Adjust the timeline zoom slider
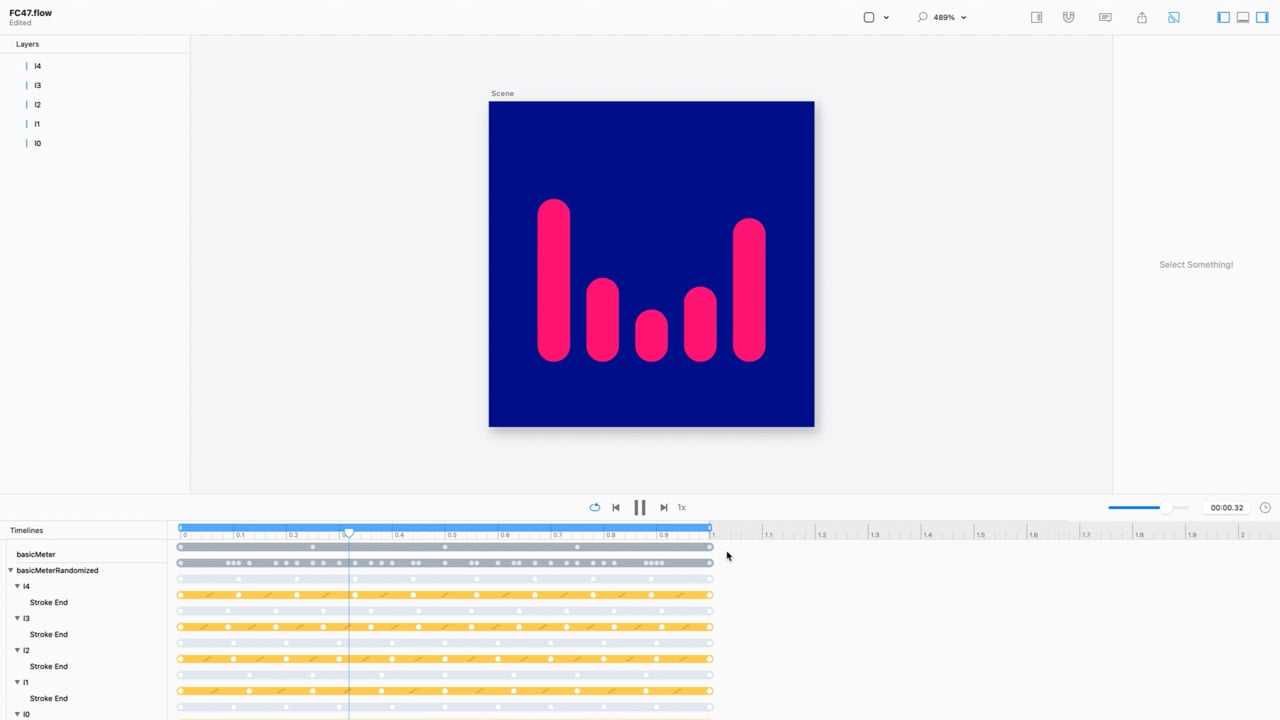 pos(1148,508)
